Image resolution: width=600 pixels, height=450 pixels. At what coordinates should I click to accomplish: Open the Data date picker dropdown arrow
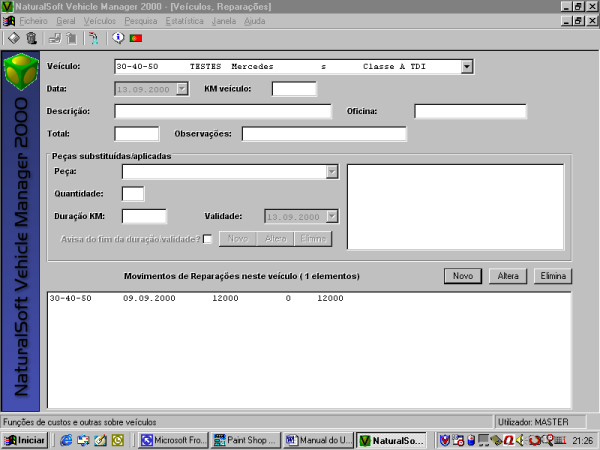pyautogui.click(x=182, y=89)
